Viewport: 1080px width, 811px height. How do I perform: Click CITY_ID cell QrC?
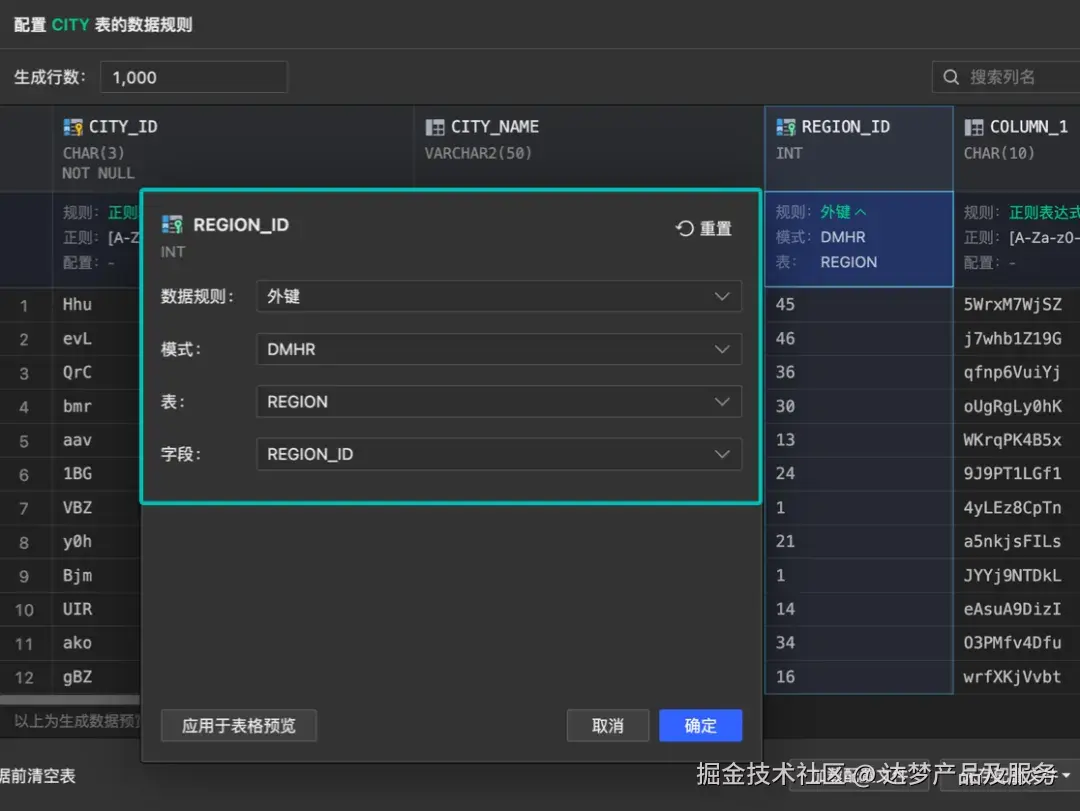pyautogui.click(x=96, y=372)
